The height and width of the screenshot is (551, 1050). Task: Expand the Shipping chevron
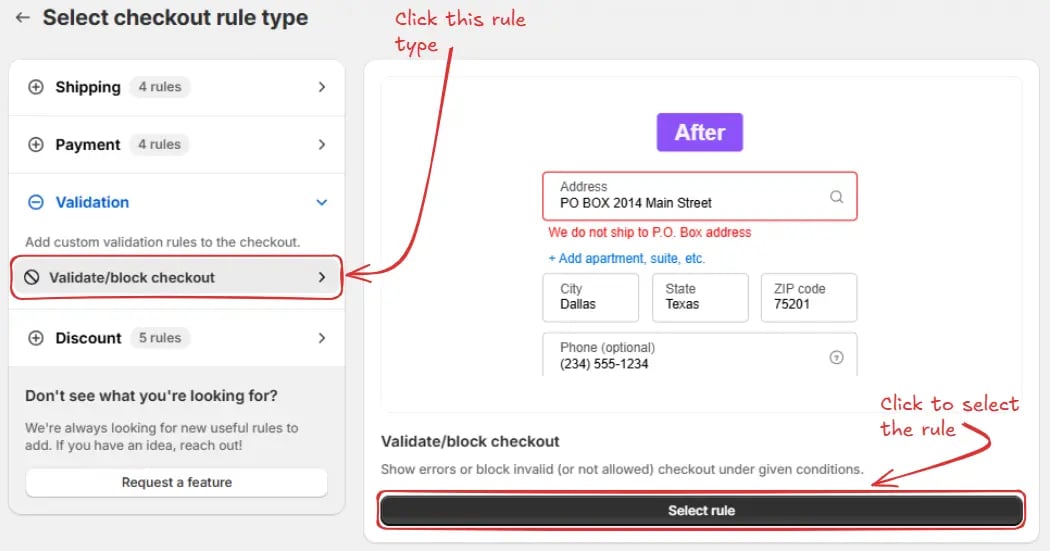click(322, 87)
